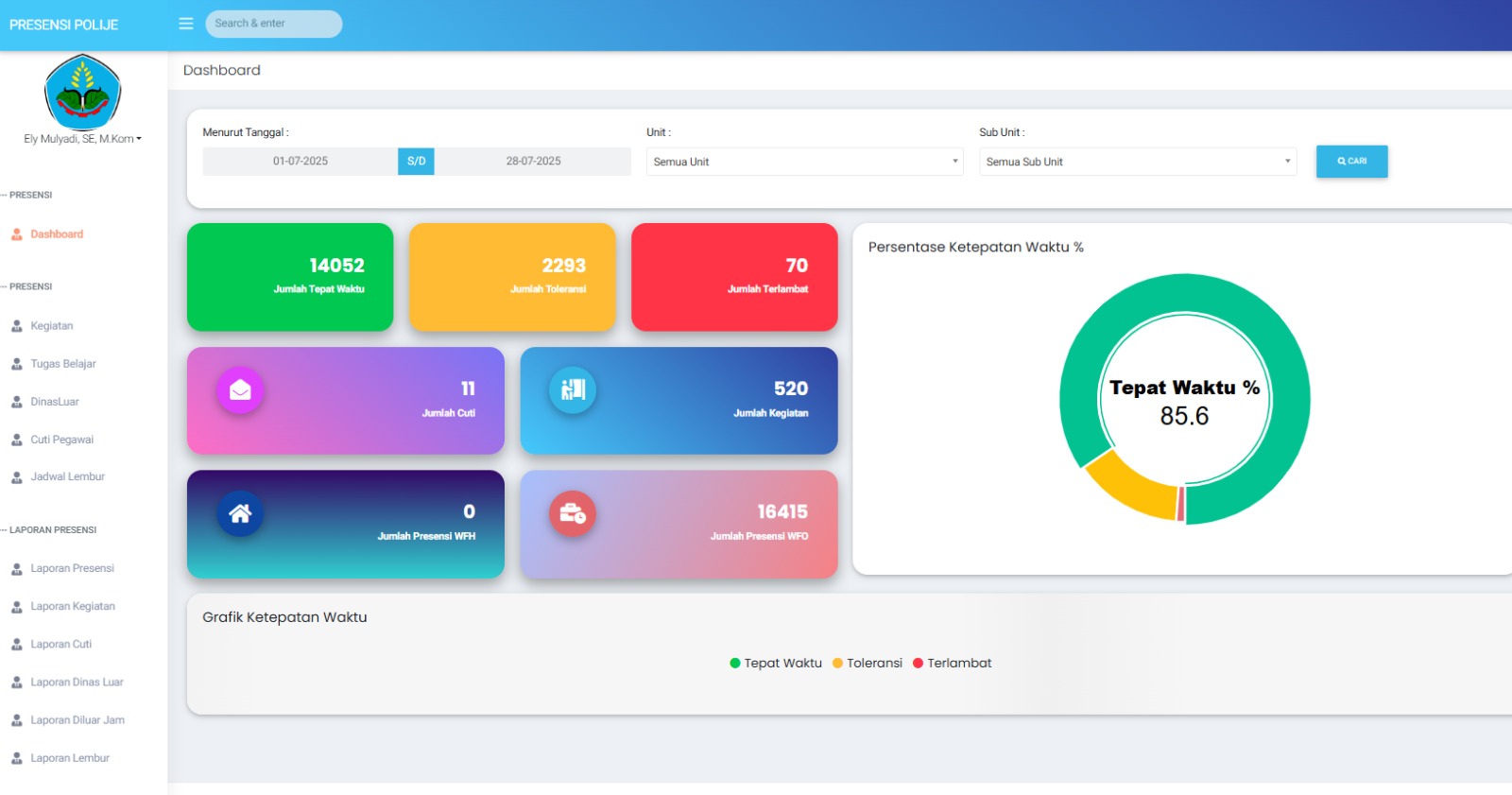Click the Persentase Ketepatan Waktu % heading

(x=976, y=247)
